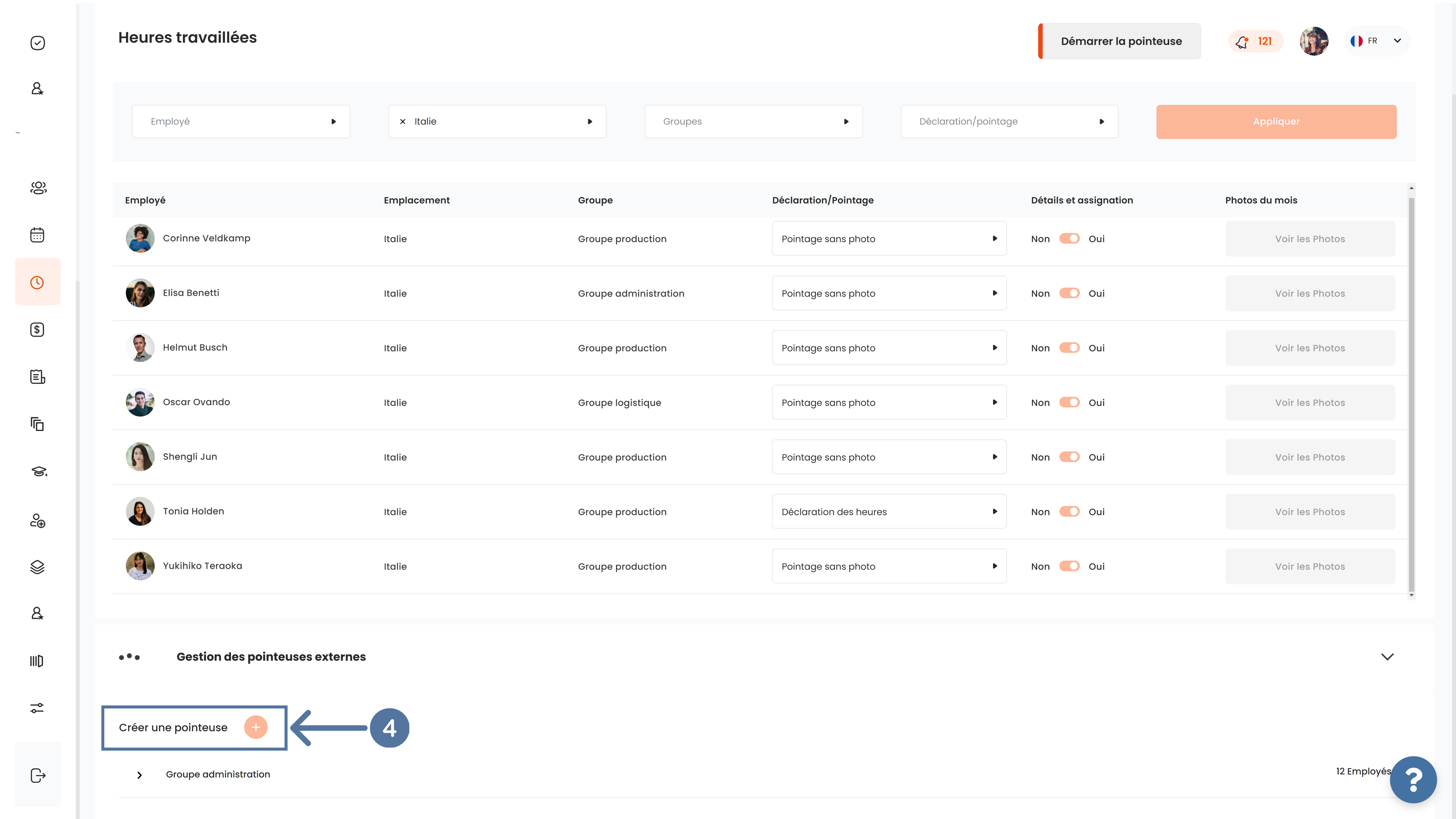Click the 12 Employés count
The height and width of the screenshot is (819, 1456).
[1363, 771]
